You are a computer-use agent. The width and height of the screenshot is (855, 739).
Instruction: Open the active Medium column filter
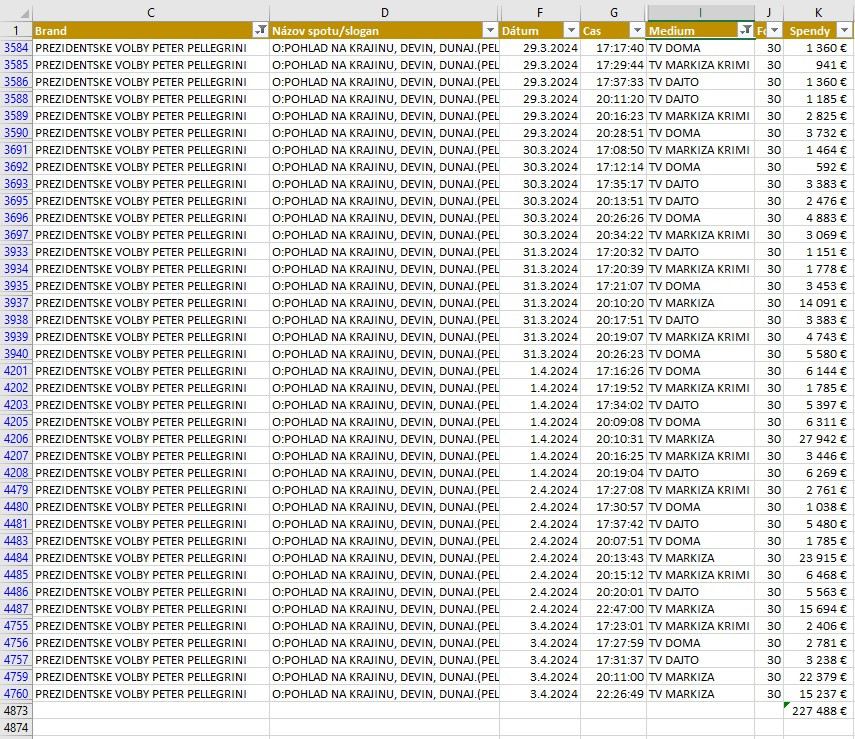[x=746, y=31]
